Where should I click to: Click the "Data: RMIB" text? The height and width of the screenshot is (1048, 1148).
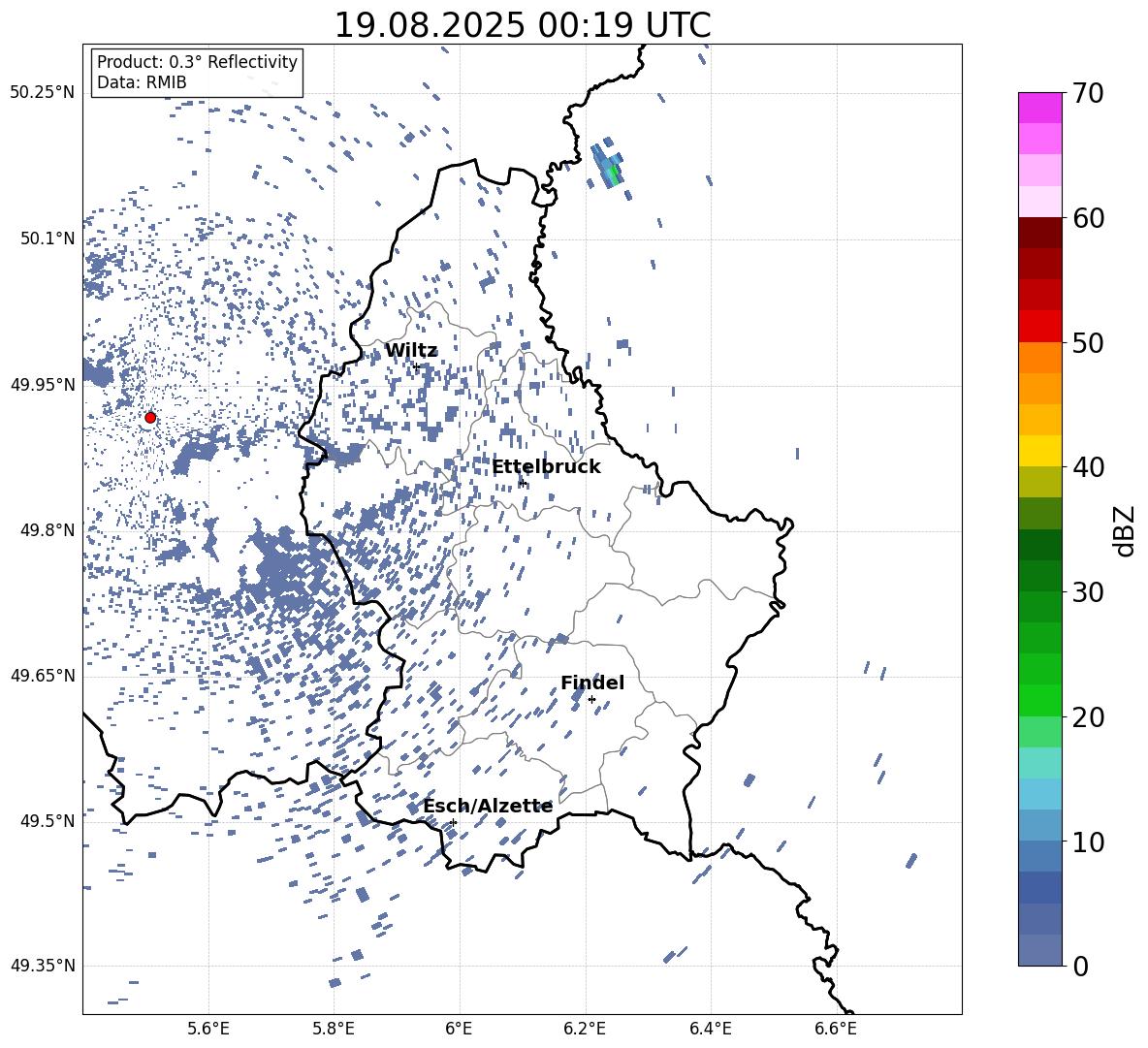click(x=142, y=82)
